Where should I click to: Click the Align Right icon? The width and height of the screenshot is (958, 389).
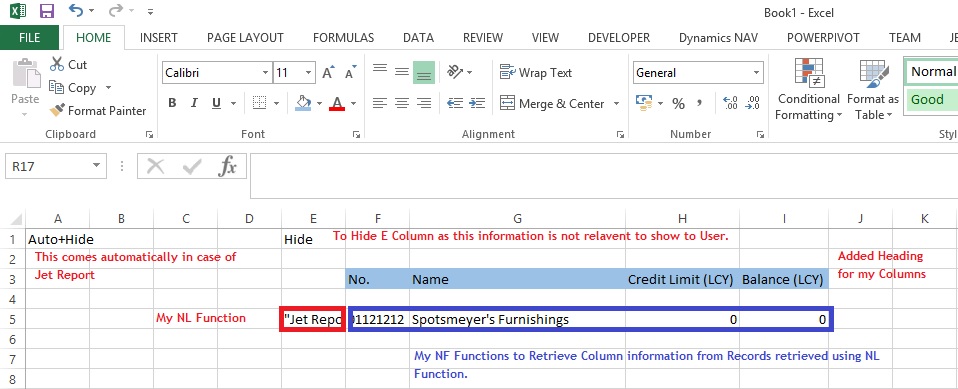click(x=423, y=103)
